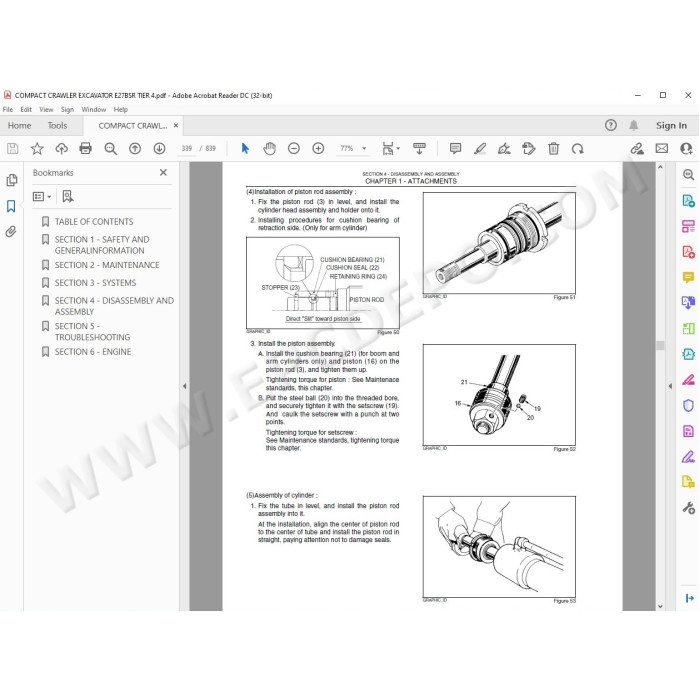700x700 pixels.
Task: Open bookmark options list dropdown
Action: (x=42, y=196)
